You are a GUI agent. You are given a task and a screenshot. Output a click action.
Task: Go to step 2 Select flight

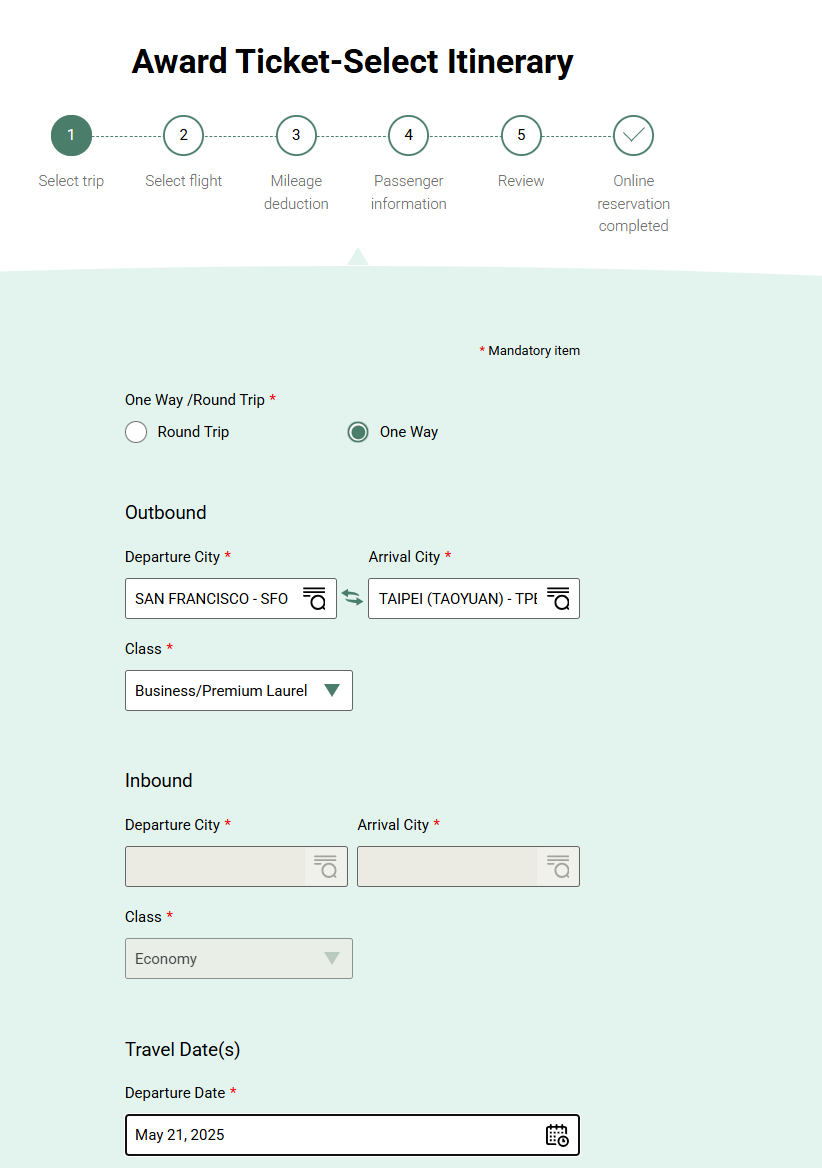[183, 136]
